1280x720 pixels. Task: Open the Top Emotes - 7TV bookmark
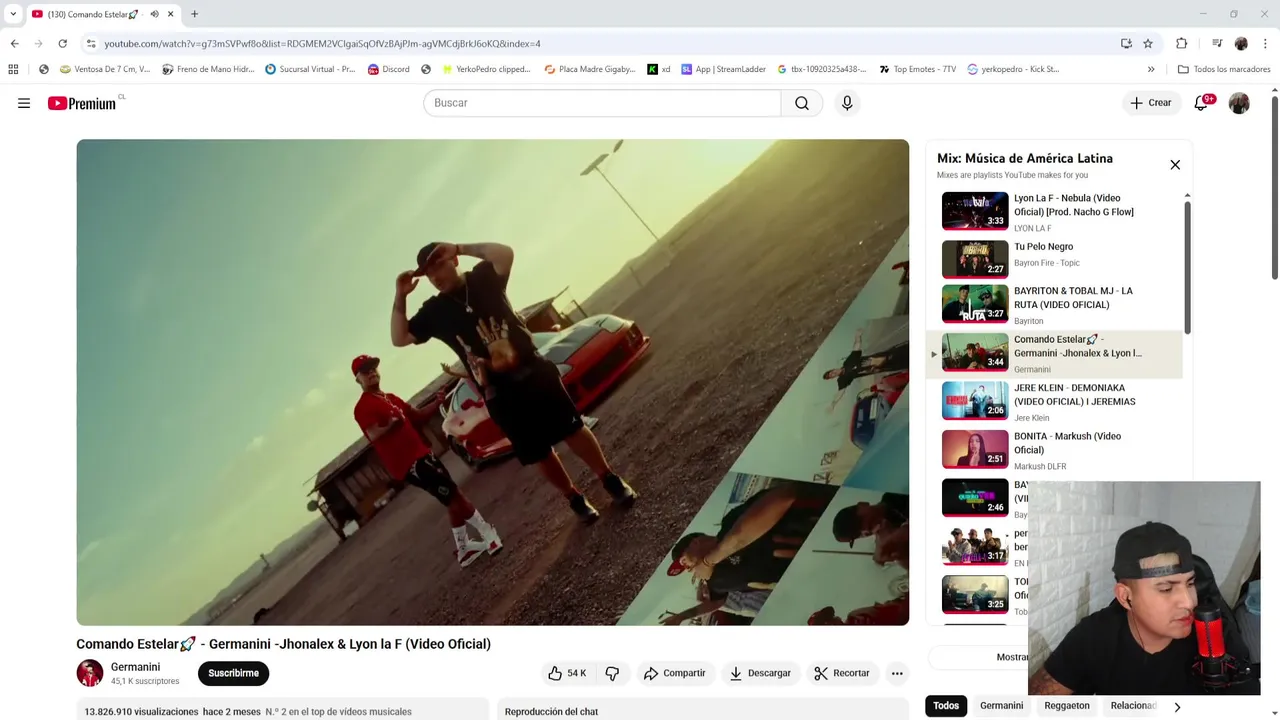coord(918,69)
